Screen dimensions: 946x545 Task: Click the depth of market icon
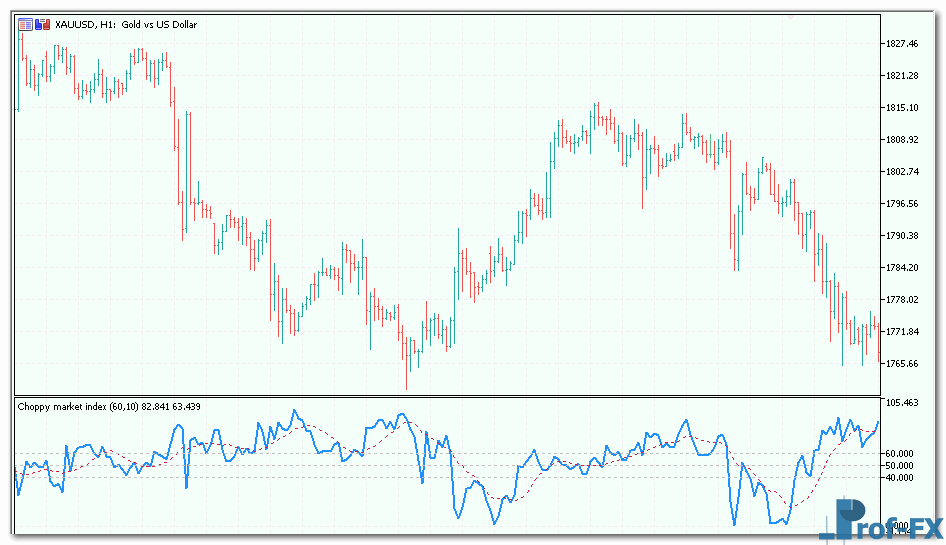tap(39, 24)
